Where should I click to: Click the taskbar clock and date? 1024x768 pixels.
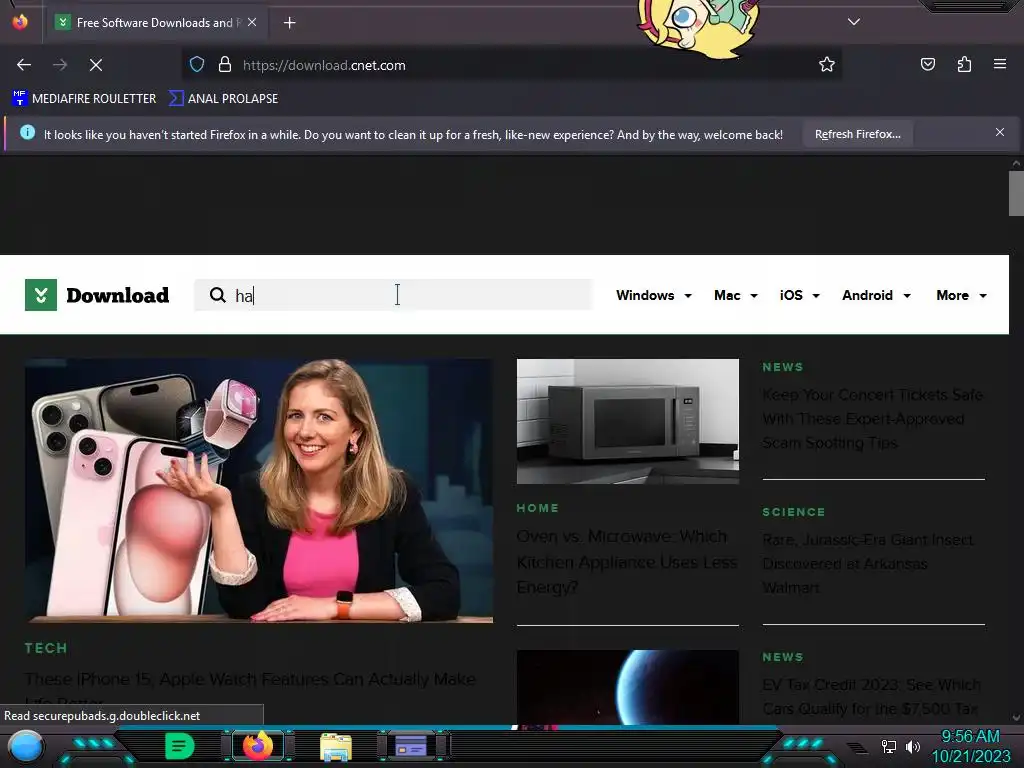tap(970, 746)
